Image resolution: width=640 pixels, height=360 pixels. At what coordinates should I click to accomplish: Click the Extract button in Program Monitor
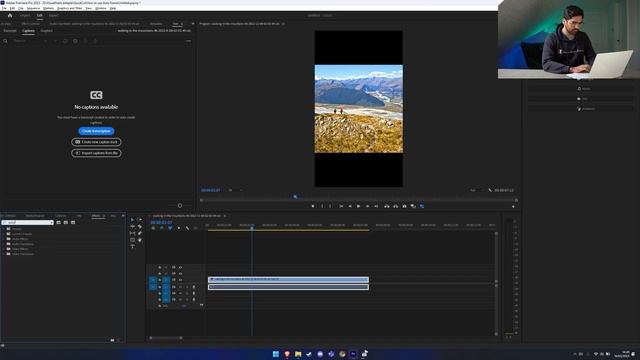pyautogui.click(x=396, y=206)
